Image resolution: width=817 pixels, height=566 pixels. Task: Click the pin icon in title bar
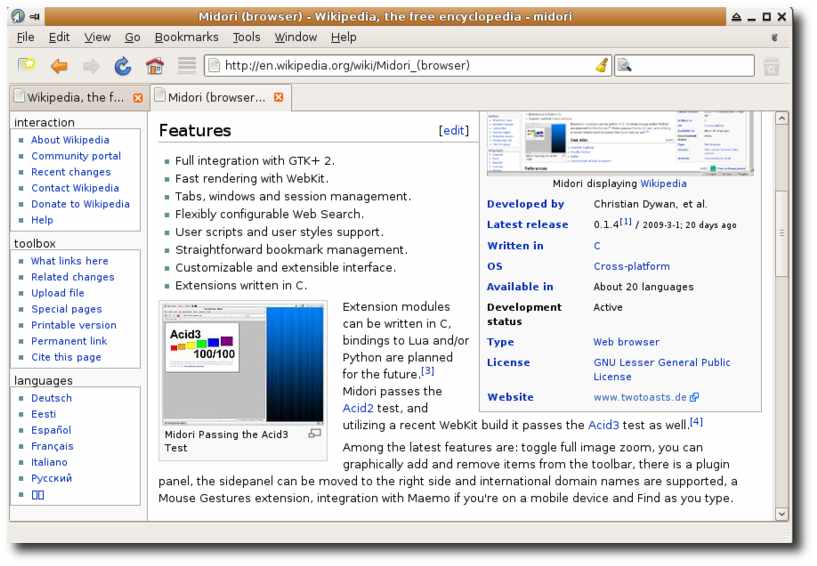(x=35, y=17)
